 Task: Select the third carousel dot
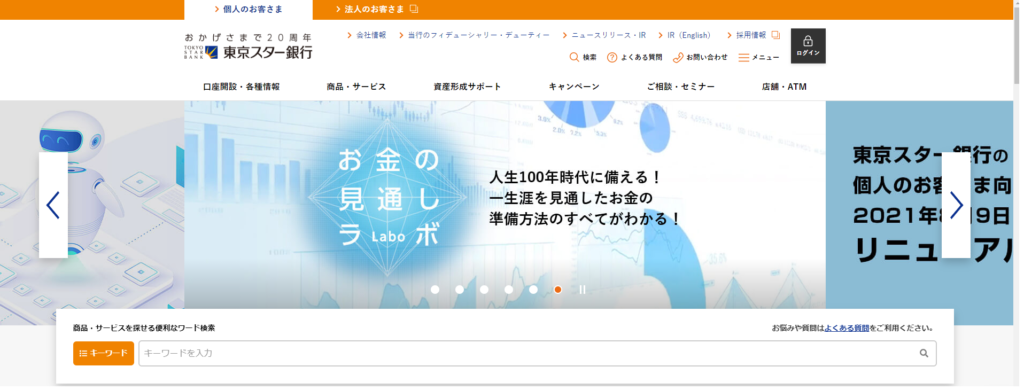484,289
